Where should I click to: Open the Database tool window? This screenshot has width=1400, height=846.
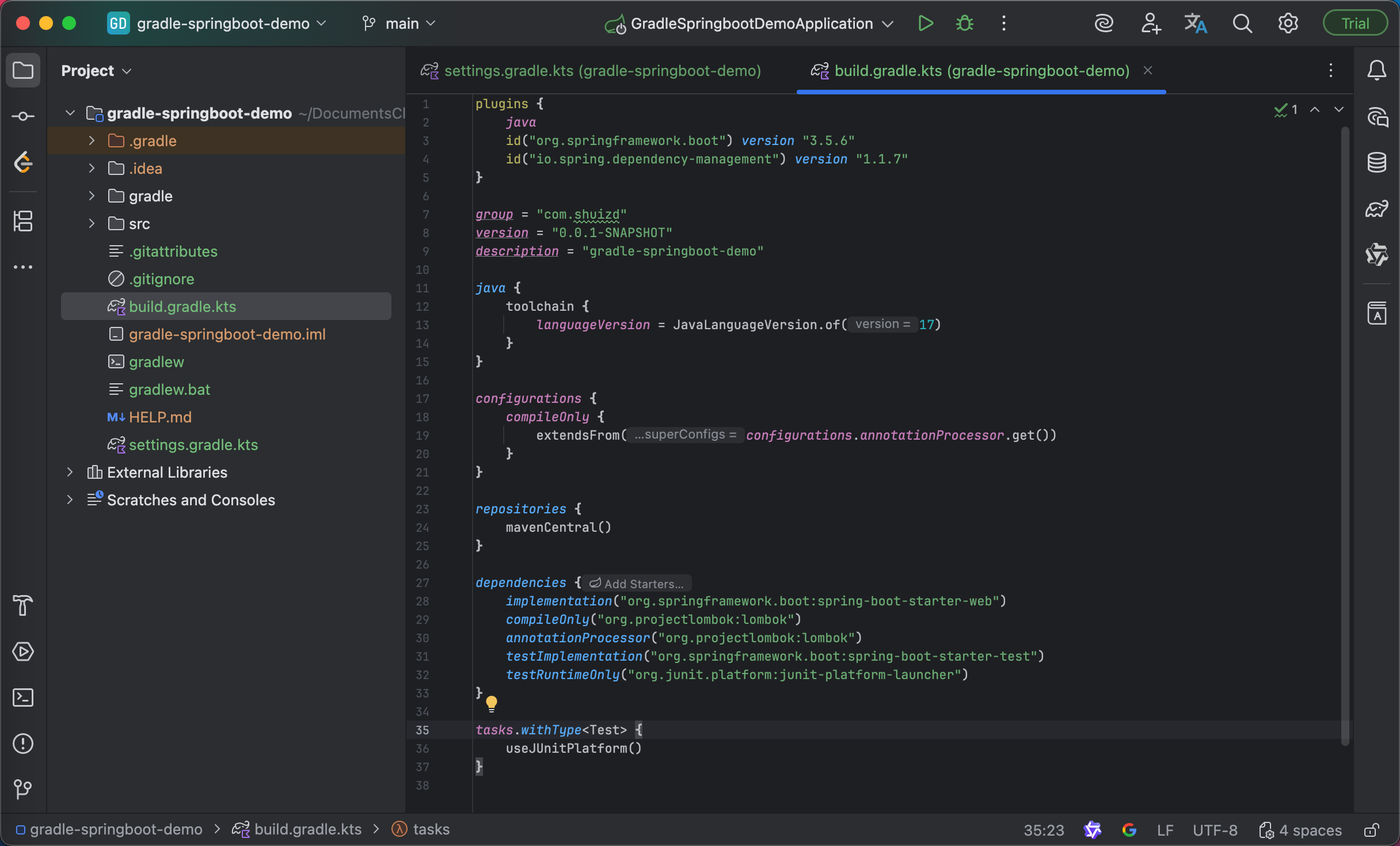[1376, 163]
